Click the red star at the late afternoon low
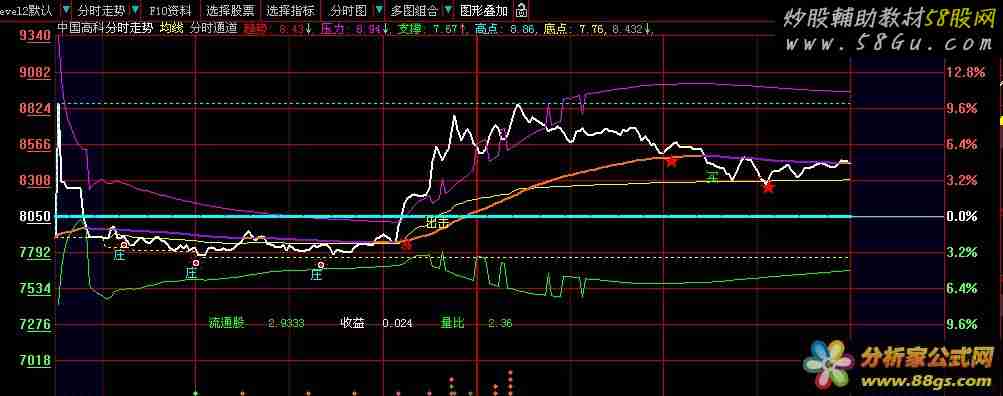Screen dimensions: 1003x396 coord(768,187)
